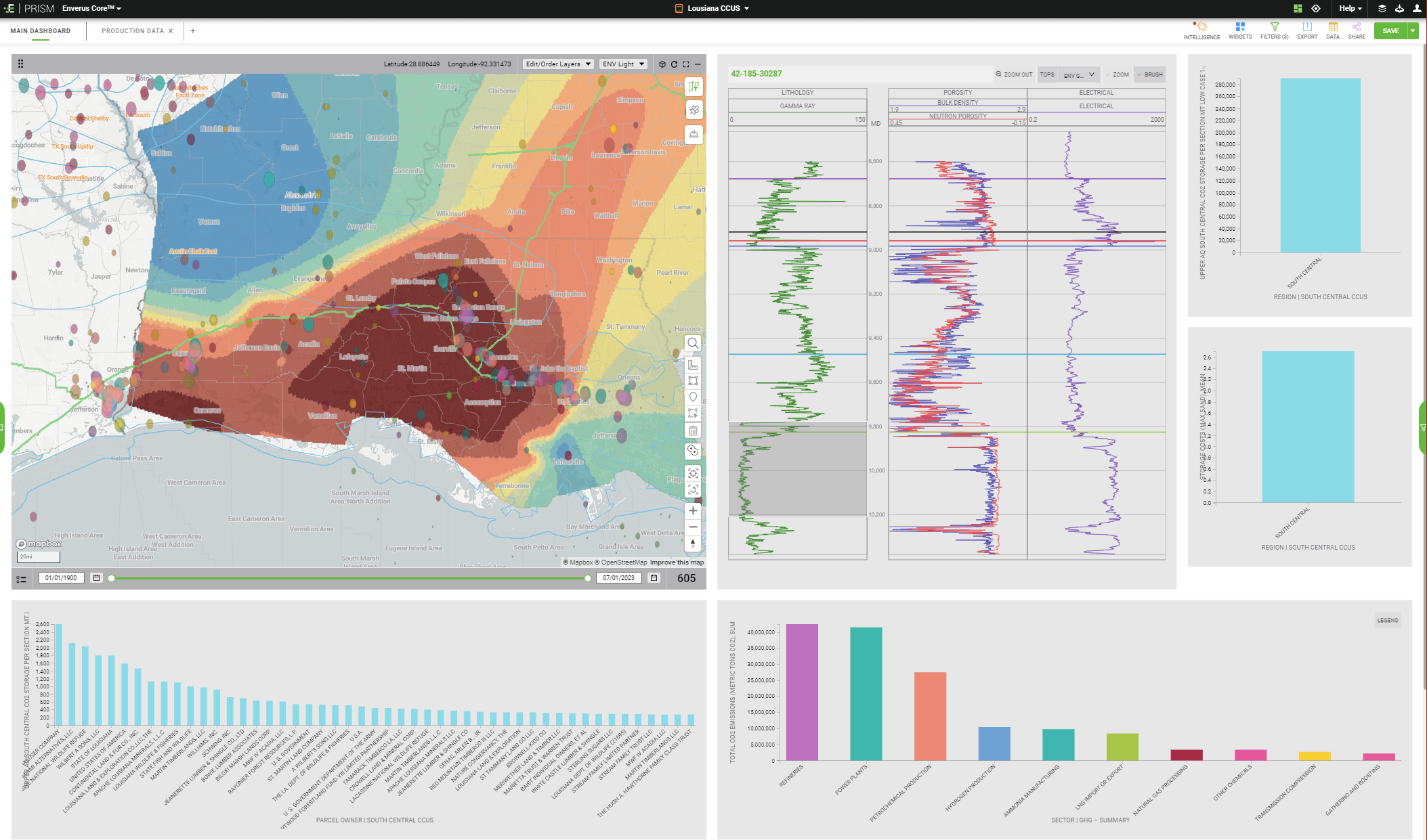Open the Data table icon

click(x=1332, y=27)
